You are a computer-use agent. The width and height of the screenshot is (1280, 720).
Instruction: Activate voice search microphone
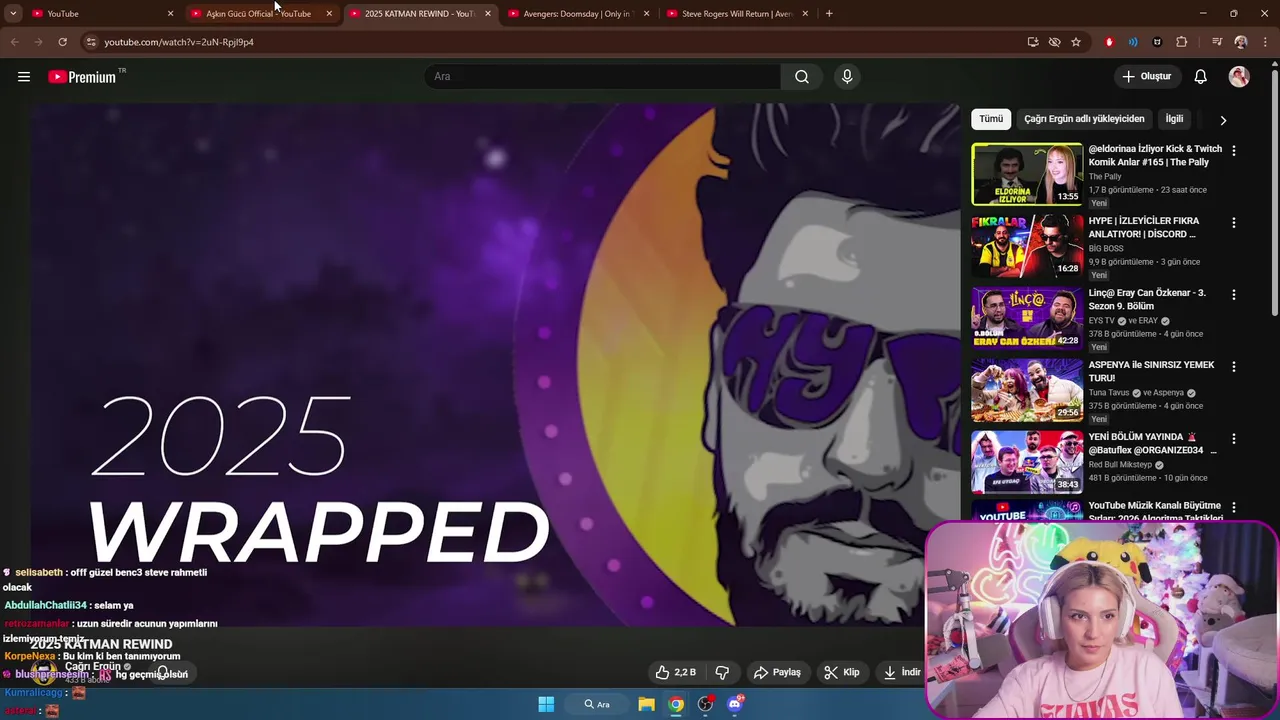tap(847, 77)
